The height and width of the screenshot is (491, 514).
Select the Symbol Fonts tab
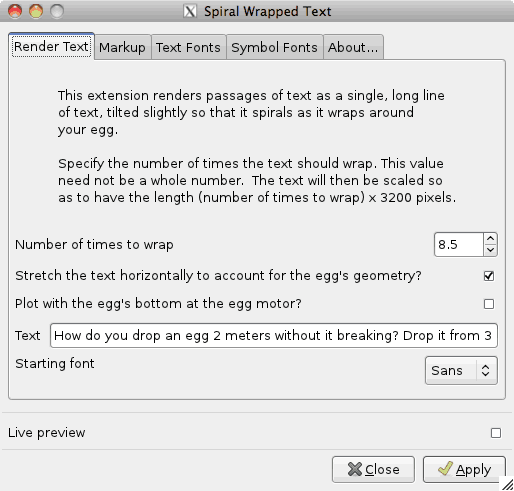275,47
